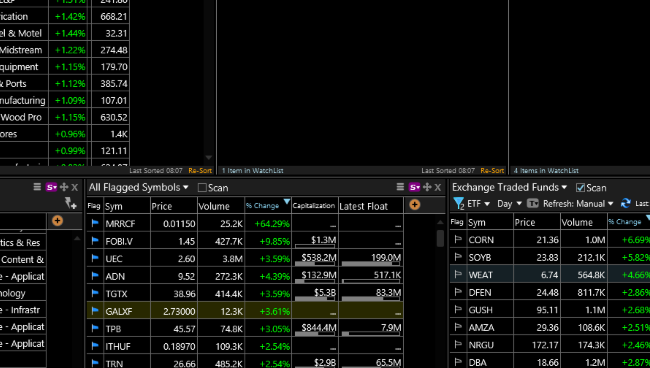Click Re-Sort in the middle watchlist
650x368 pixels.
click(492, 170)
